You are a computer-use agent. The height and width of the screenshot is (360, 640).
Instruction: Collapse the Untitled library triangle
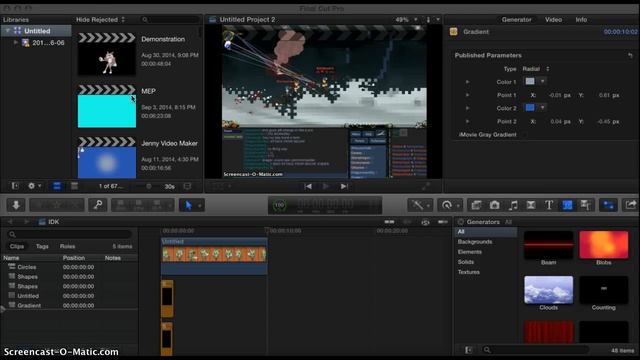click(7, 31)
